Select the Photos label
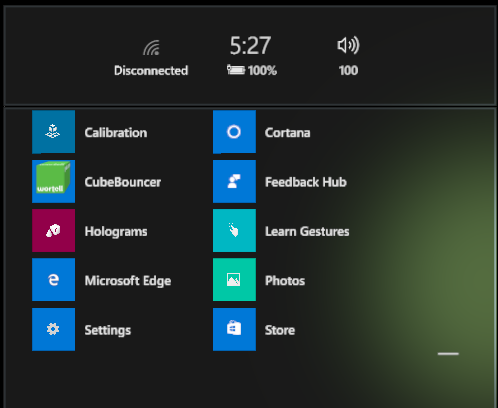This screenshot has width=498, height=408. [285, 281]
